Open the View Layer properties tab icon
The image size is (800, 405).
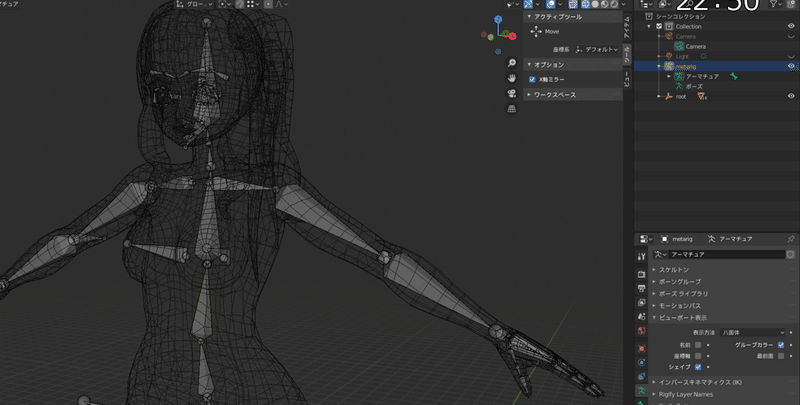coord(642,302)
